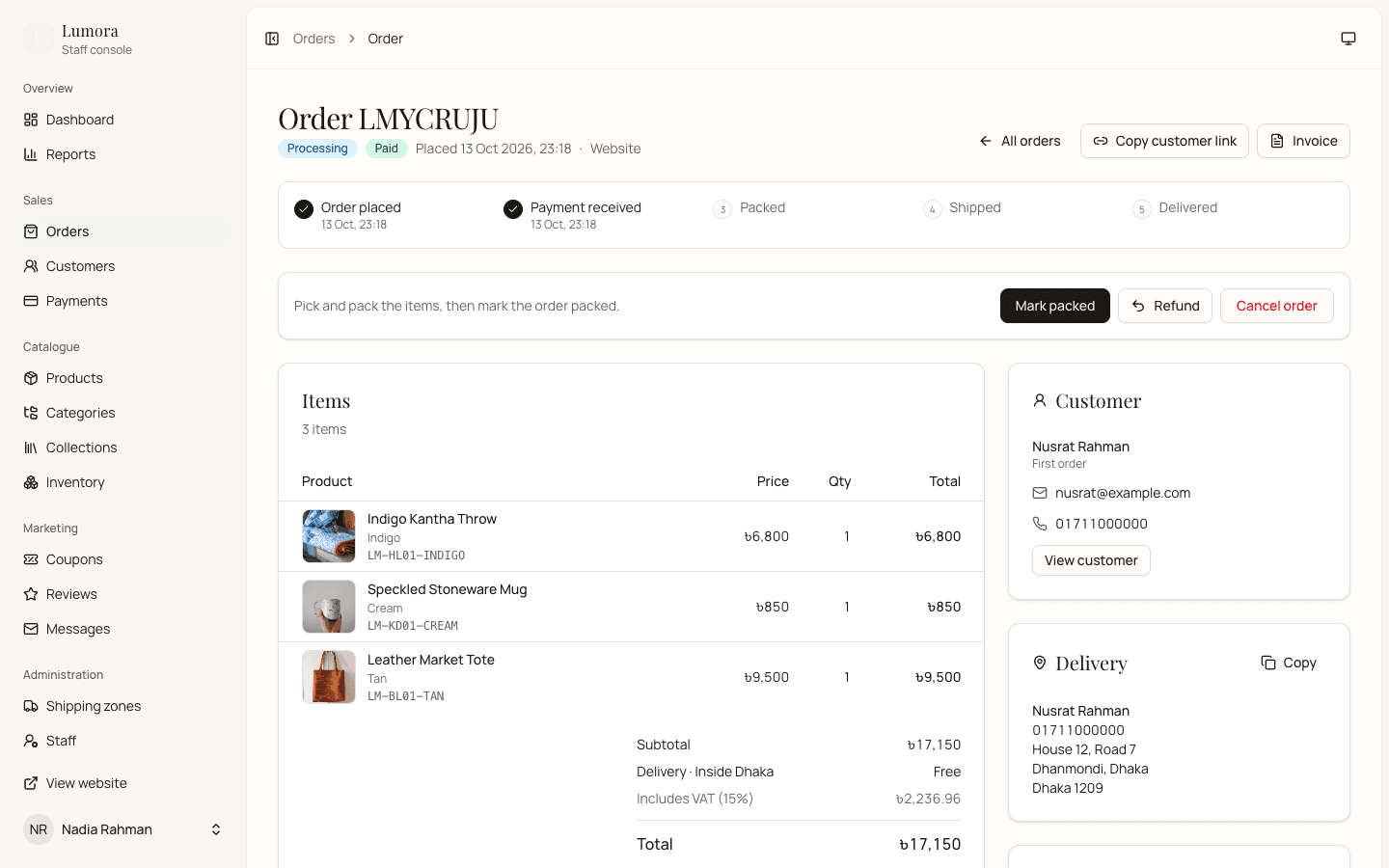Viewport: 1389px width, 868px height.
Task: Open the Invoice document
Action: [x=1303, y=141]
